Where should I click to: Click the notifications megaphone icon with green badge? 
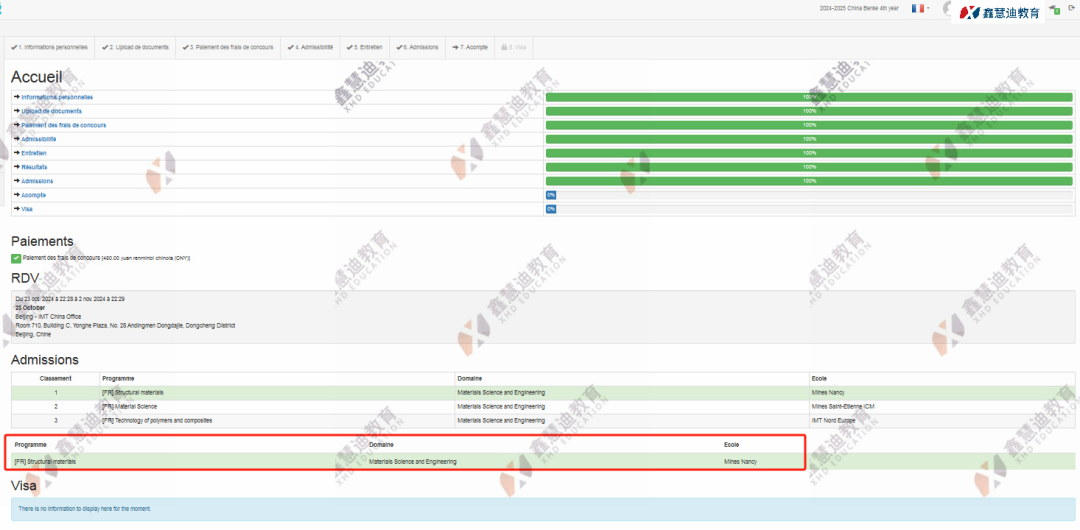[1055, 9]
